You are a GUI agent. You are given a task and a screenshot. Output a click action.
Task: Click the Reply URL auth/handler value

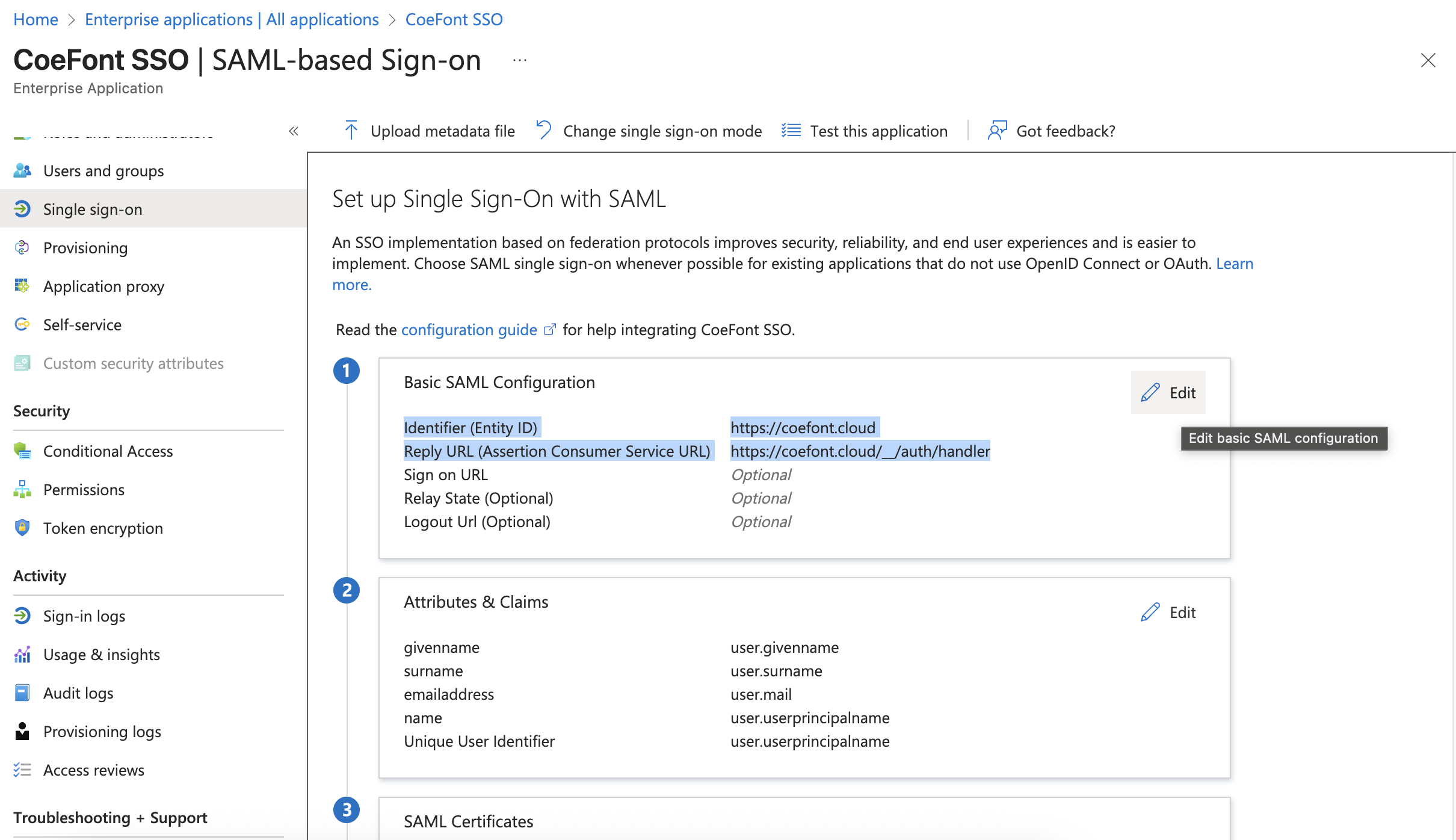(860, 451)
